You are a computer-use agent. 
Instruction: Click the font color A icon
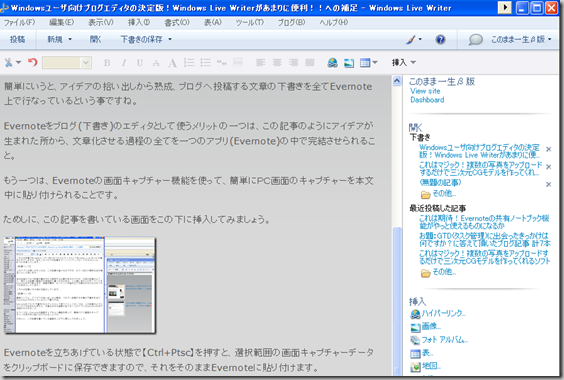click(x=172, y=63)
